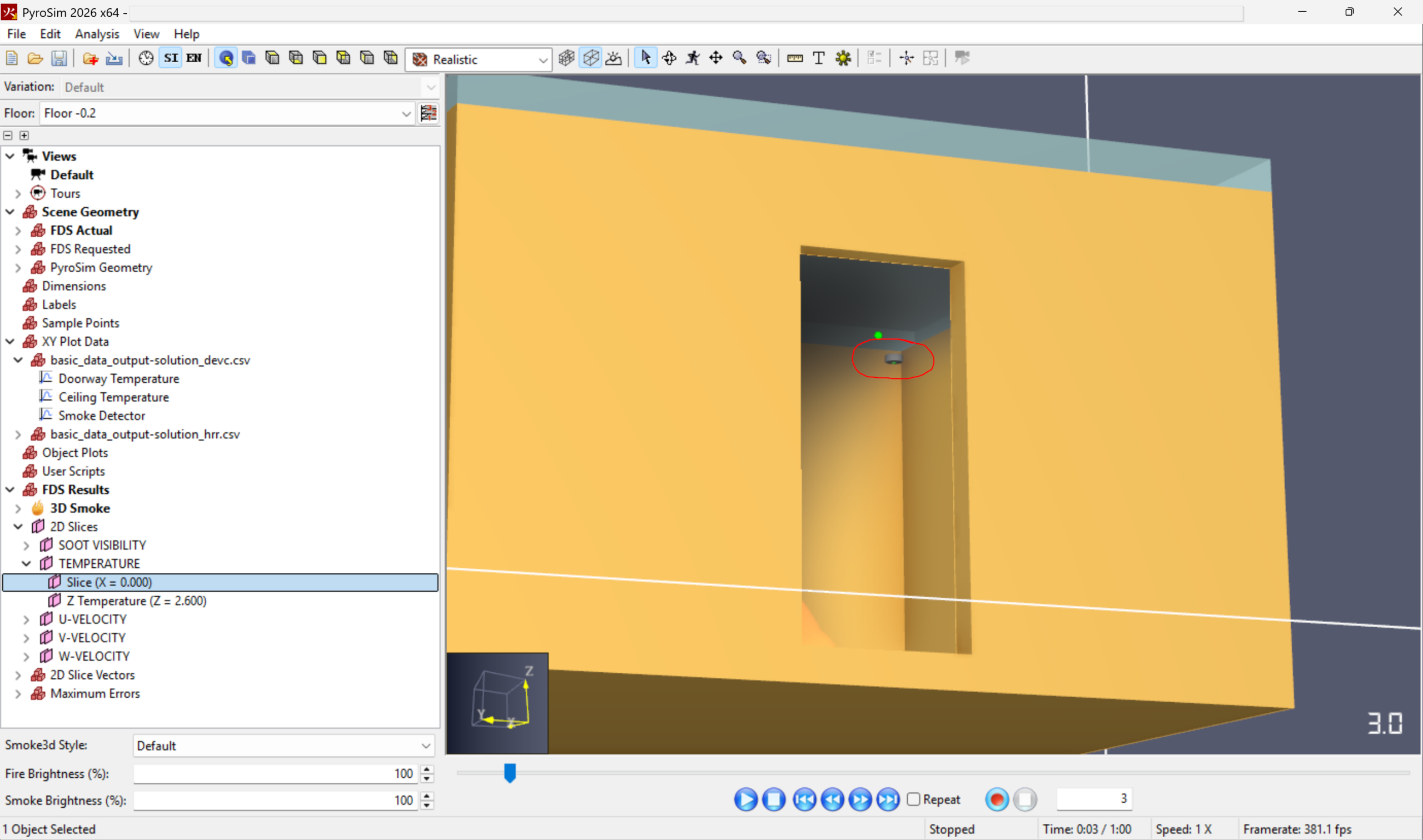Screen dimensions: 1423x840
Task: Expand the SOOT VISIBILITY node
Action: [x=26, y=546]
